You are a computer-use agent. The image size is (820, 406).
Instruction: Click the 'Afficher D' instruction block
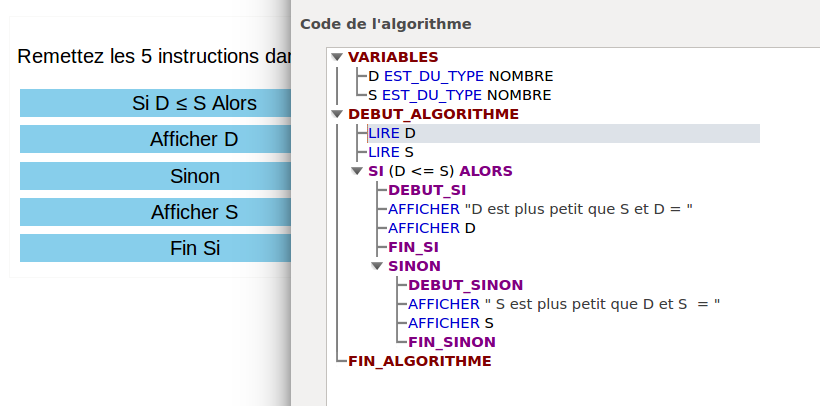coord(156,139)
